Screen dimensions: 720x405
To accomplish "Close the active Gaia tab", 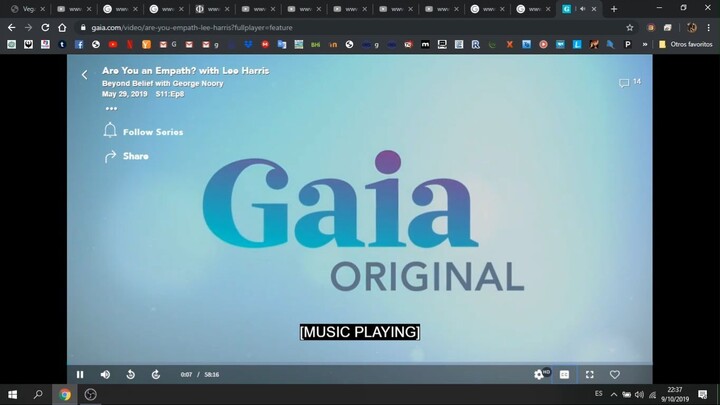I will point(594,9).
